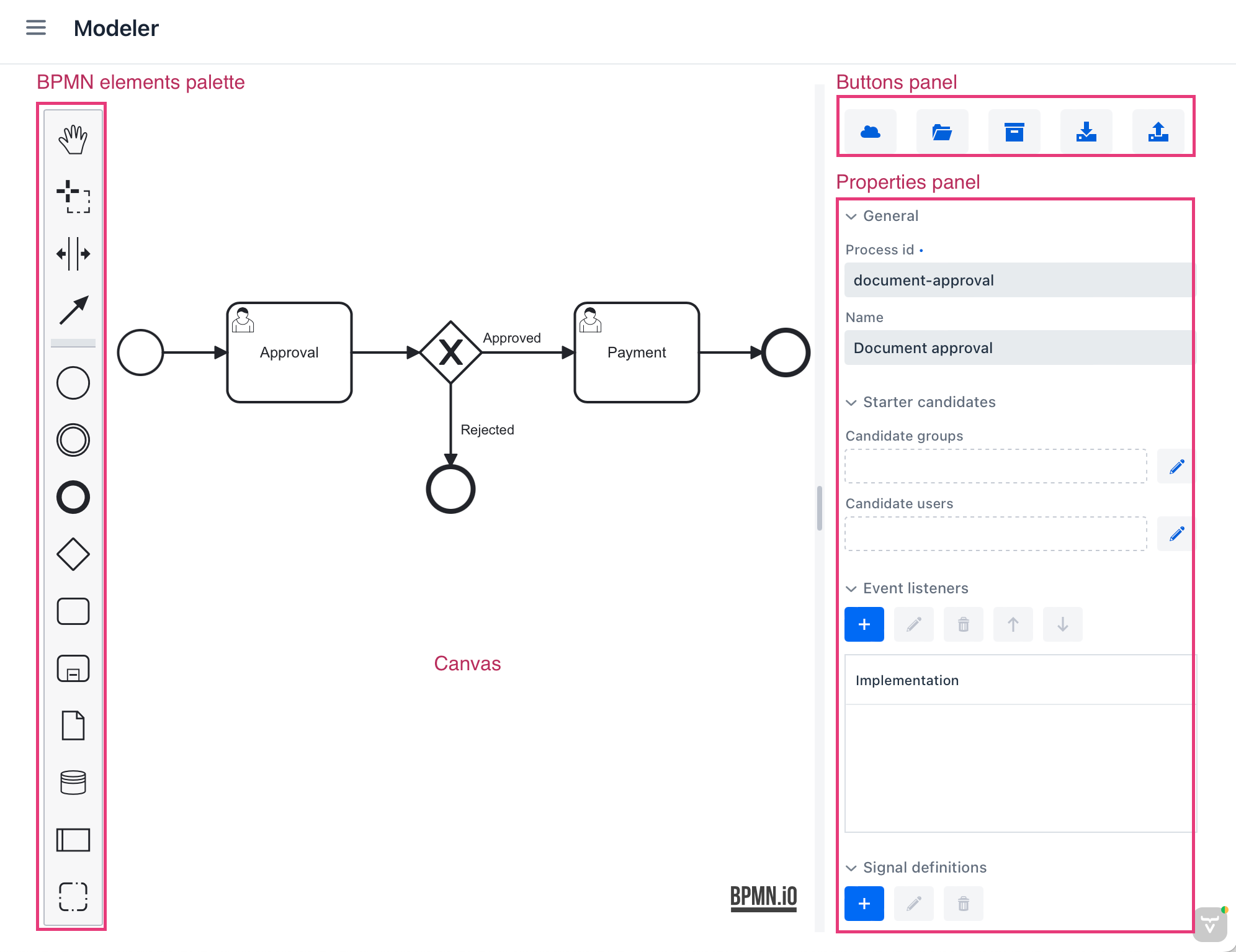Select the Data store shape
Screen dimensions: 1236x952
(73, 783)
